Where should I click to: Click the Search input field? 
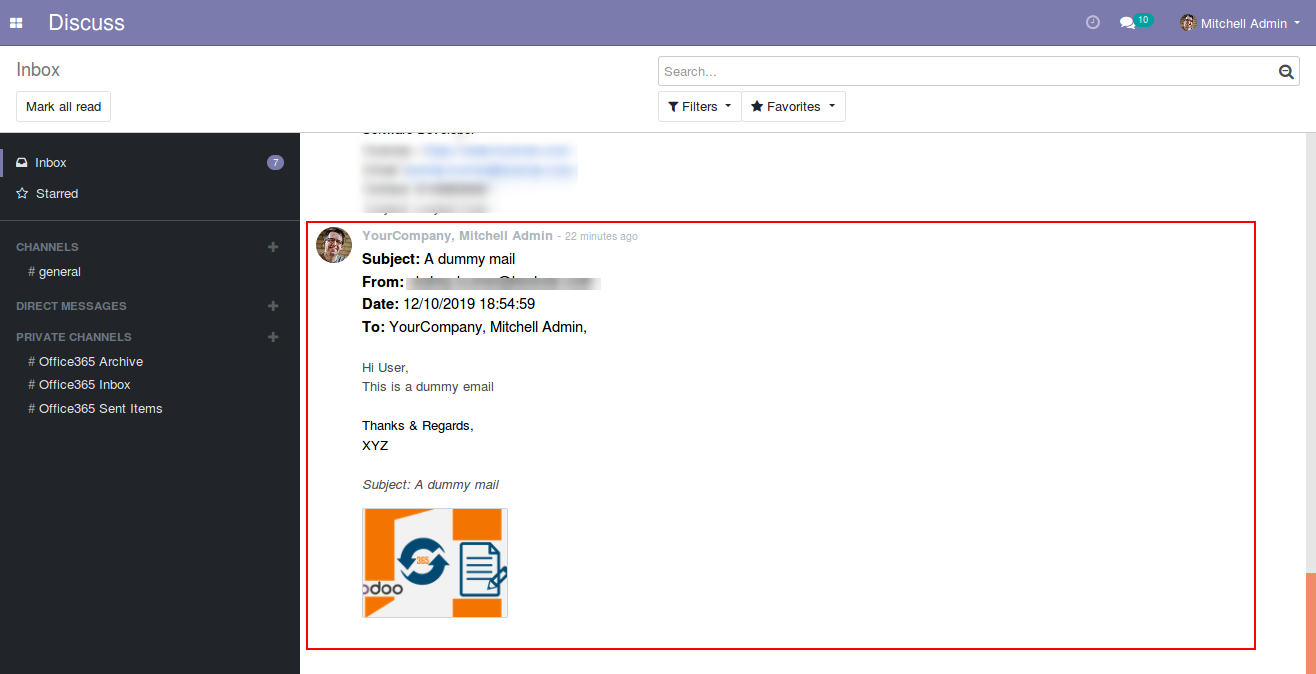(965, 72)
